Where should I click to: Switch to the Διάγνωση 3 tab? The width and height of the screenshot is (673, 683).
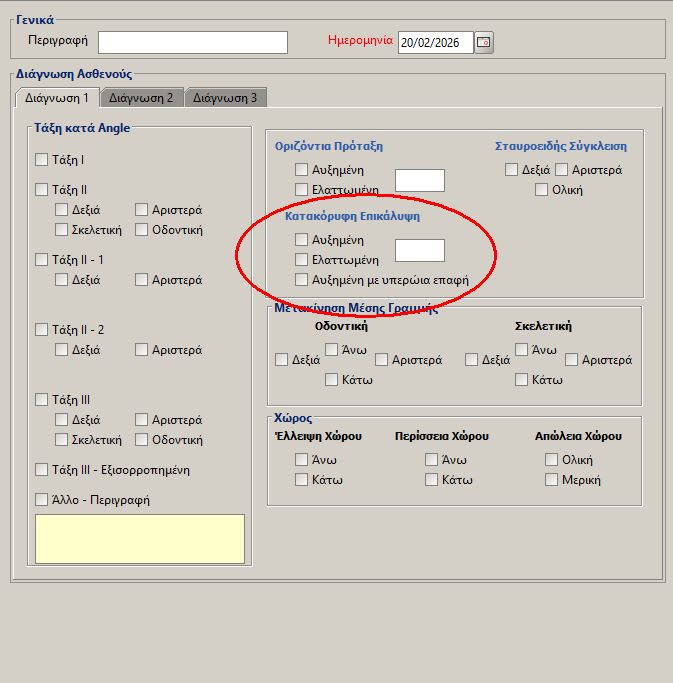[225, 98]
